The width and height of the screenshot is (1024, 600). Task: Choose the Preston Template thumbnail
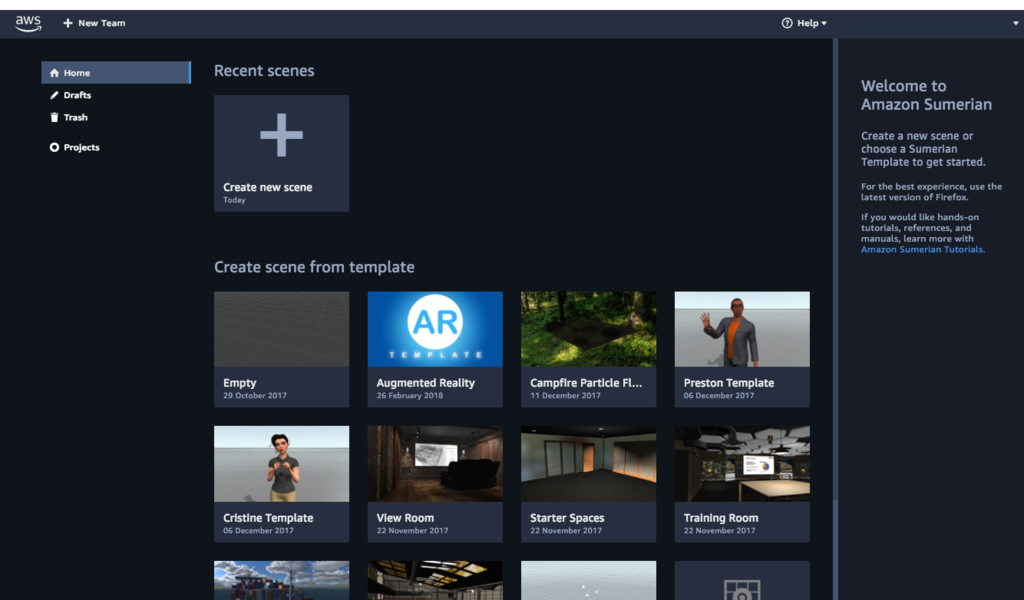tap(742, 329)
